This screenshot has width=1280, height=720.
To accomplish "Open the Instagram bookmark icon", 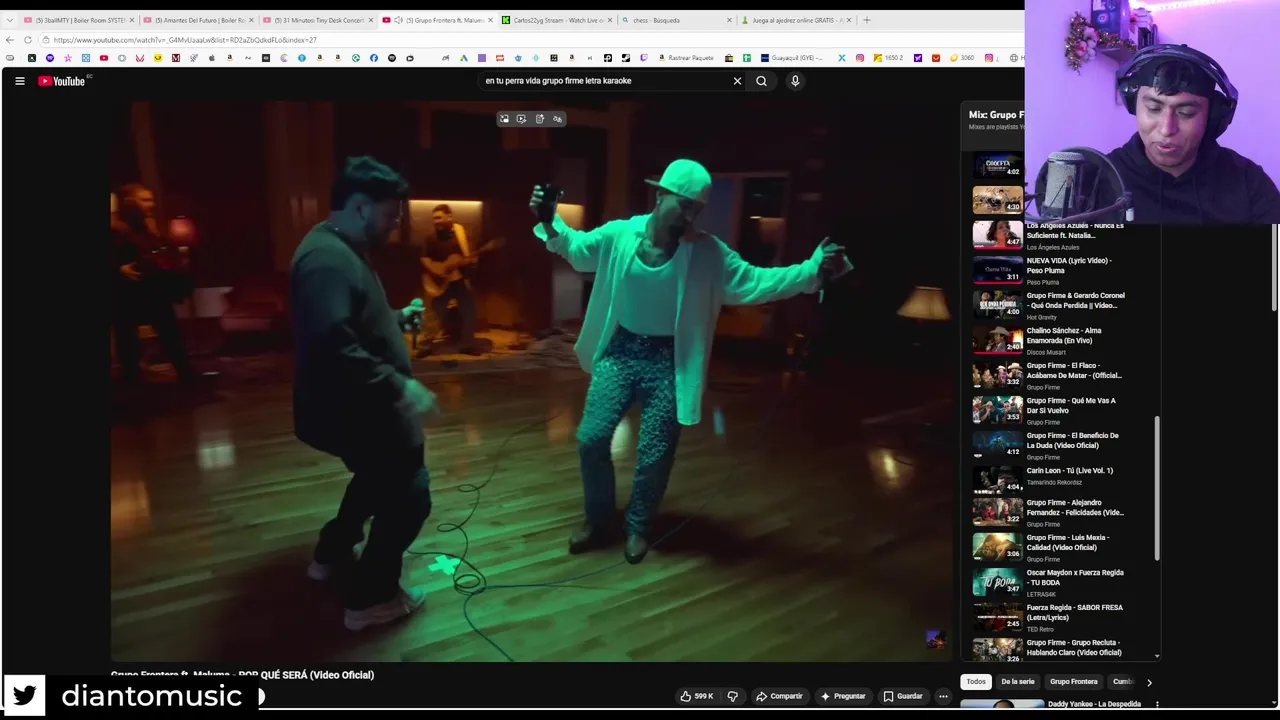I will pyautogui.click(x=859, y=58).
